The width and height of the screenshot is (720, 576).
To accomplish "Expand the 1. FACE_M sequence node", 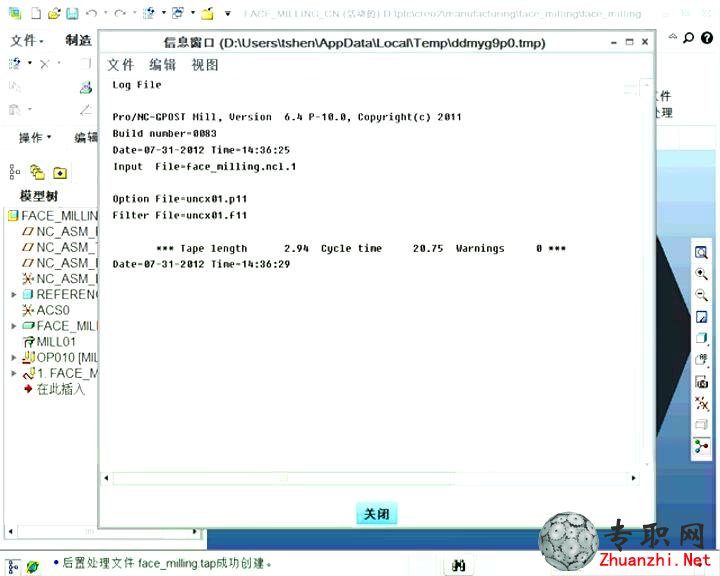I will (x=14, y=373).
